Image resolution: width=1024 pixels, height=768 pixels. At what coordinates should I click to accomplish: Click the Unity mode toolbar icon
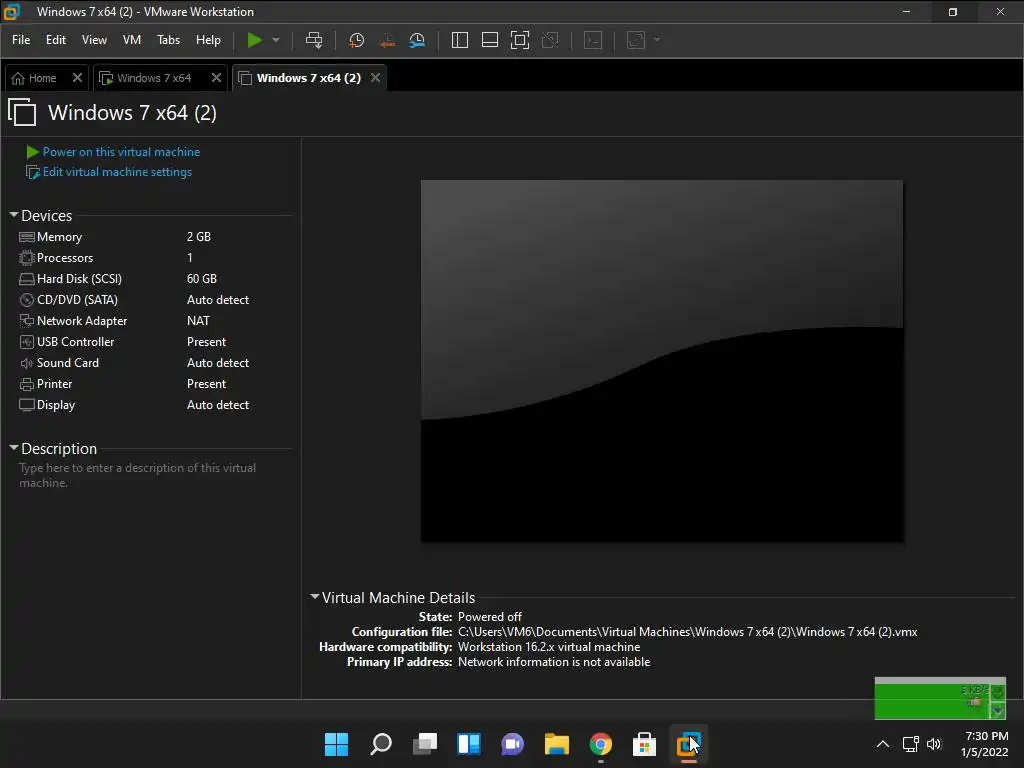pyautogui.click(x=550, y=40)
